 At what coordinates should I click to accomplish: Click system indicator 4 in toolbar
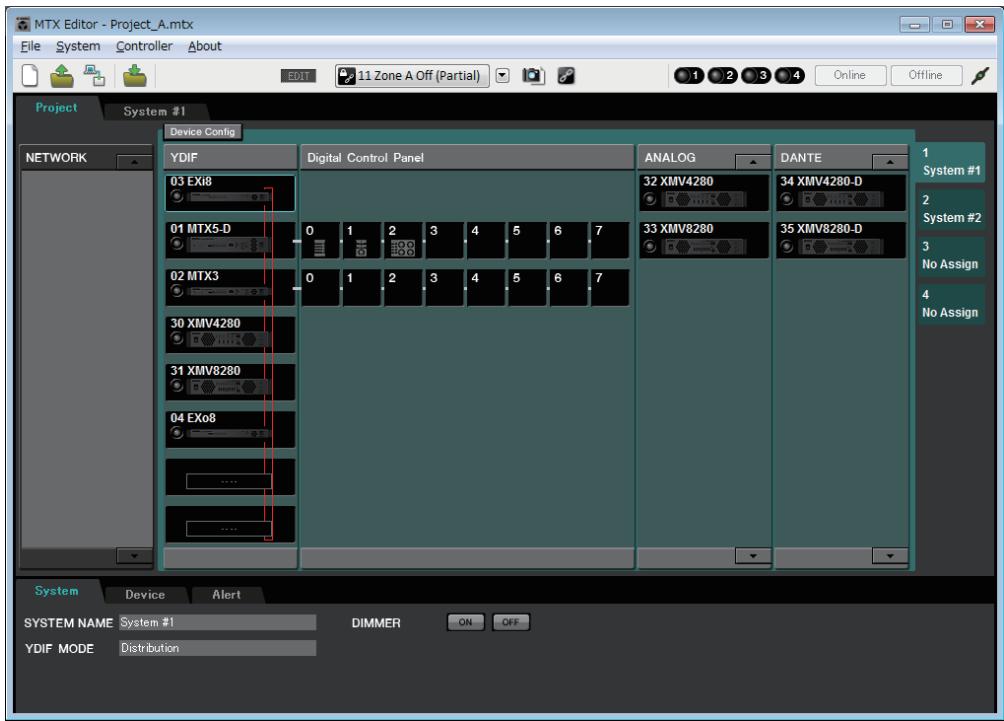(789, 76)
